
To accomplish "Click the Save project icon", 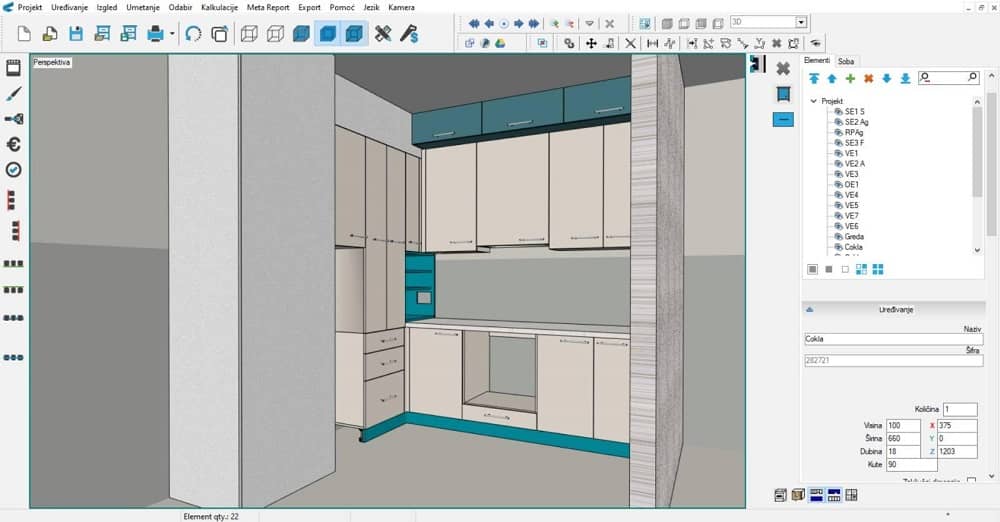I will tap(75, 34).
